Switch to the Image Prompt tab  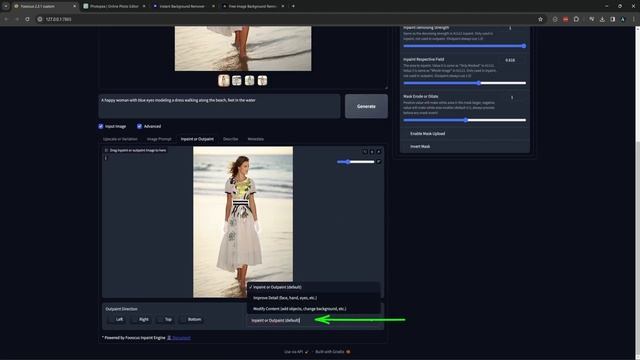[x=159, y=139]
